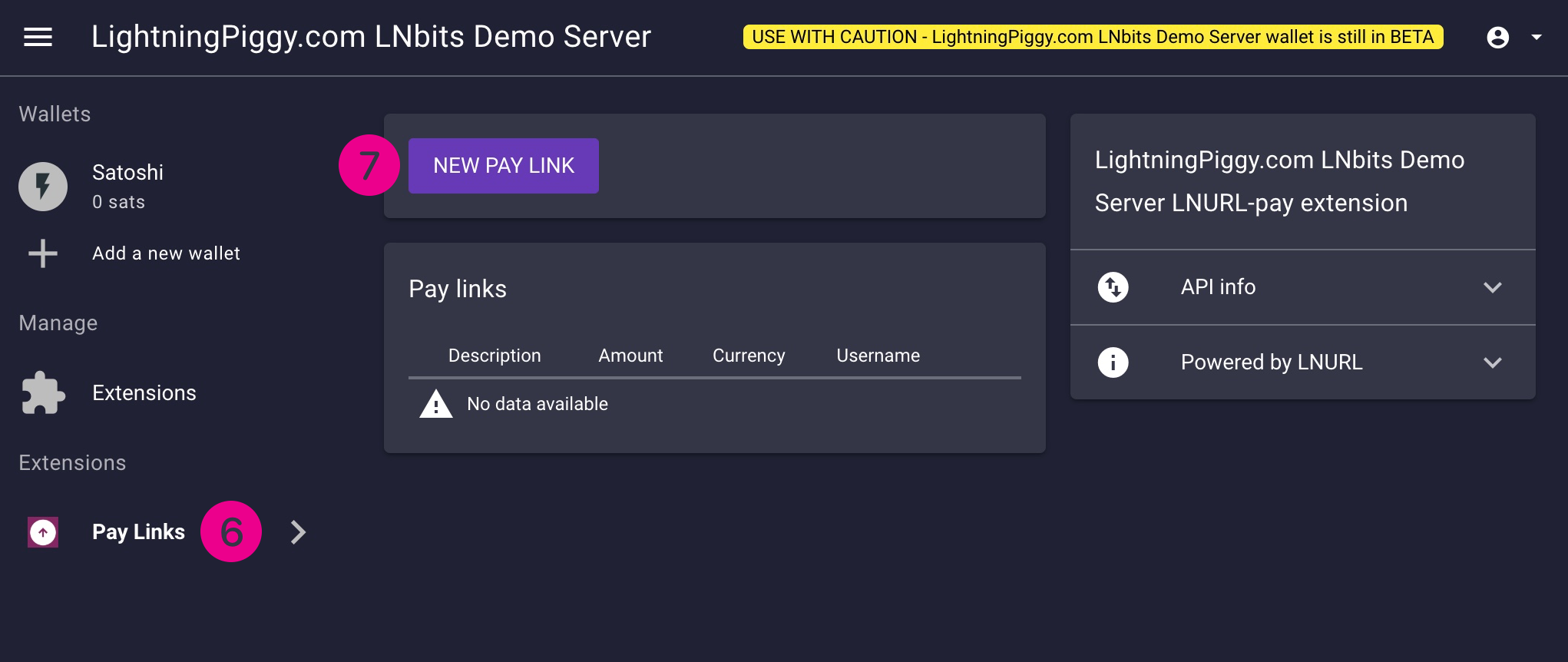Viewport: 1568px width, 662px height.
Task: Click the Pay Links extension icon
Action: click(x=43, y=532)
